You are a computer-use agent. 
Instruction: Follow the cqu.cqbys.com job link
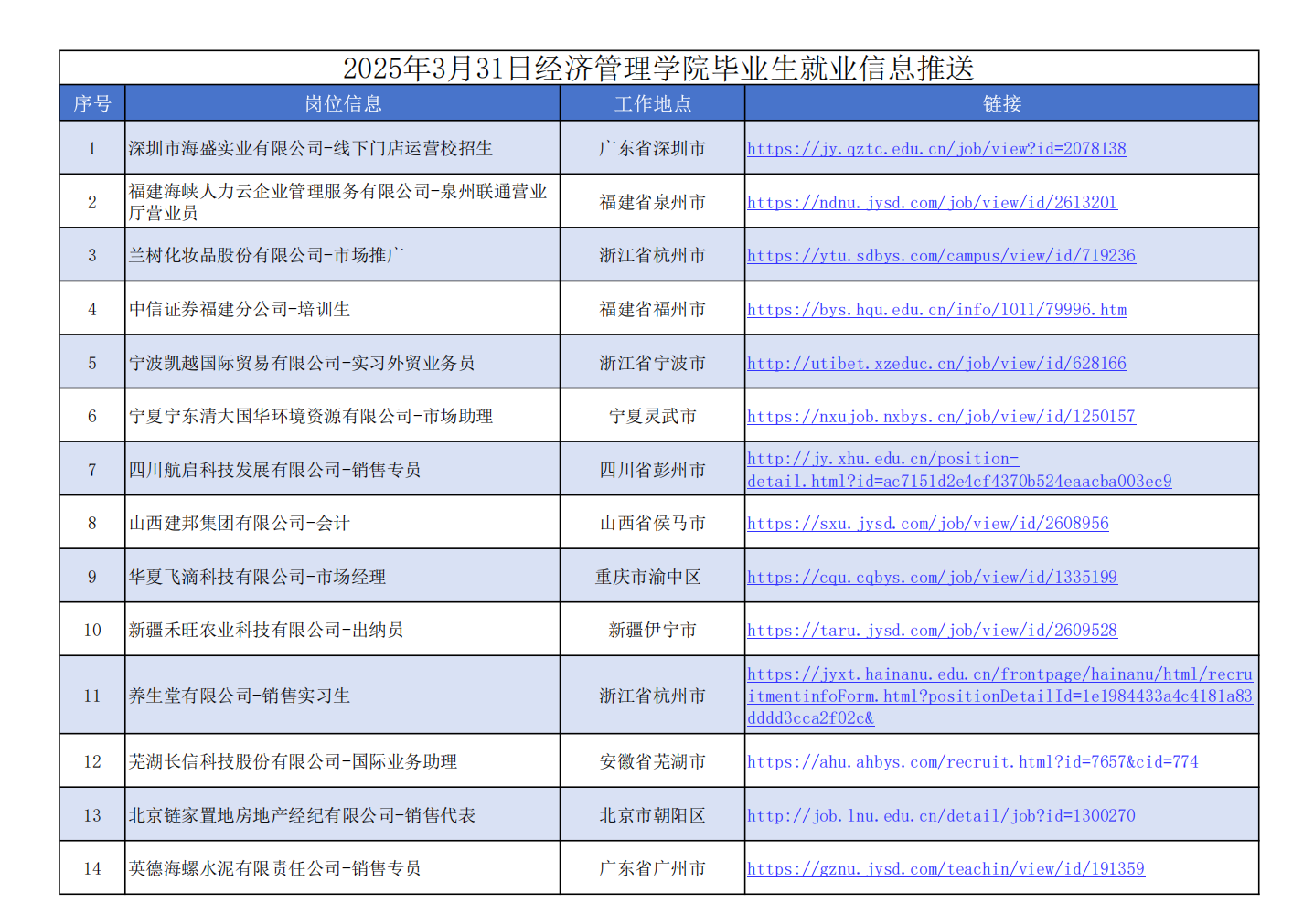[932, 578]
